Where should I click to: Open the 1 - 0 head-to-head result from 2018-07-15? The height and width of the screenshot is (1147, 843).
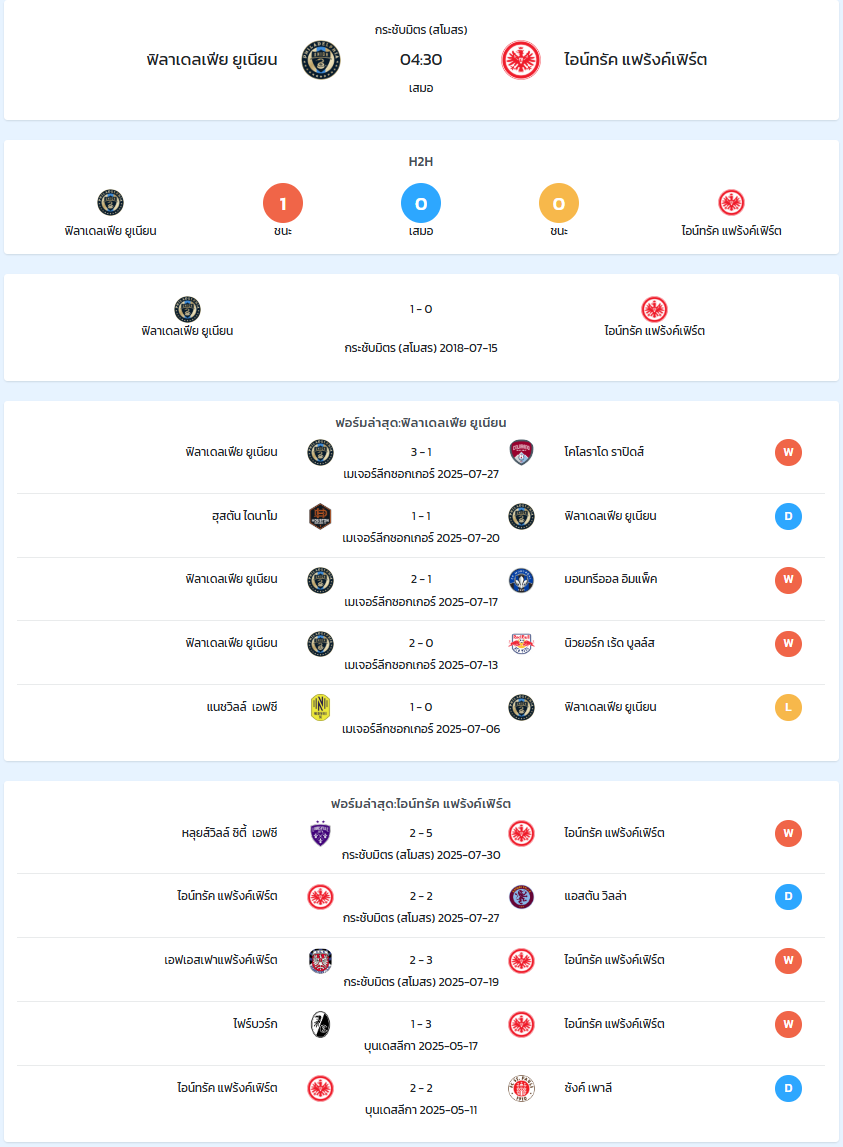click(x=421, y=309)
